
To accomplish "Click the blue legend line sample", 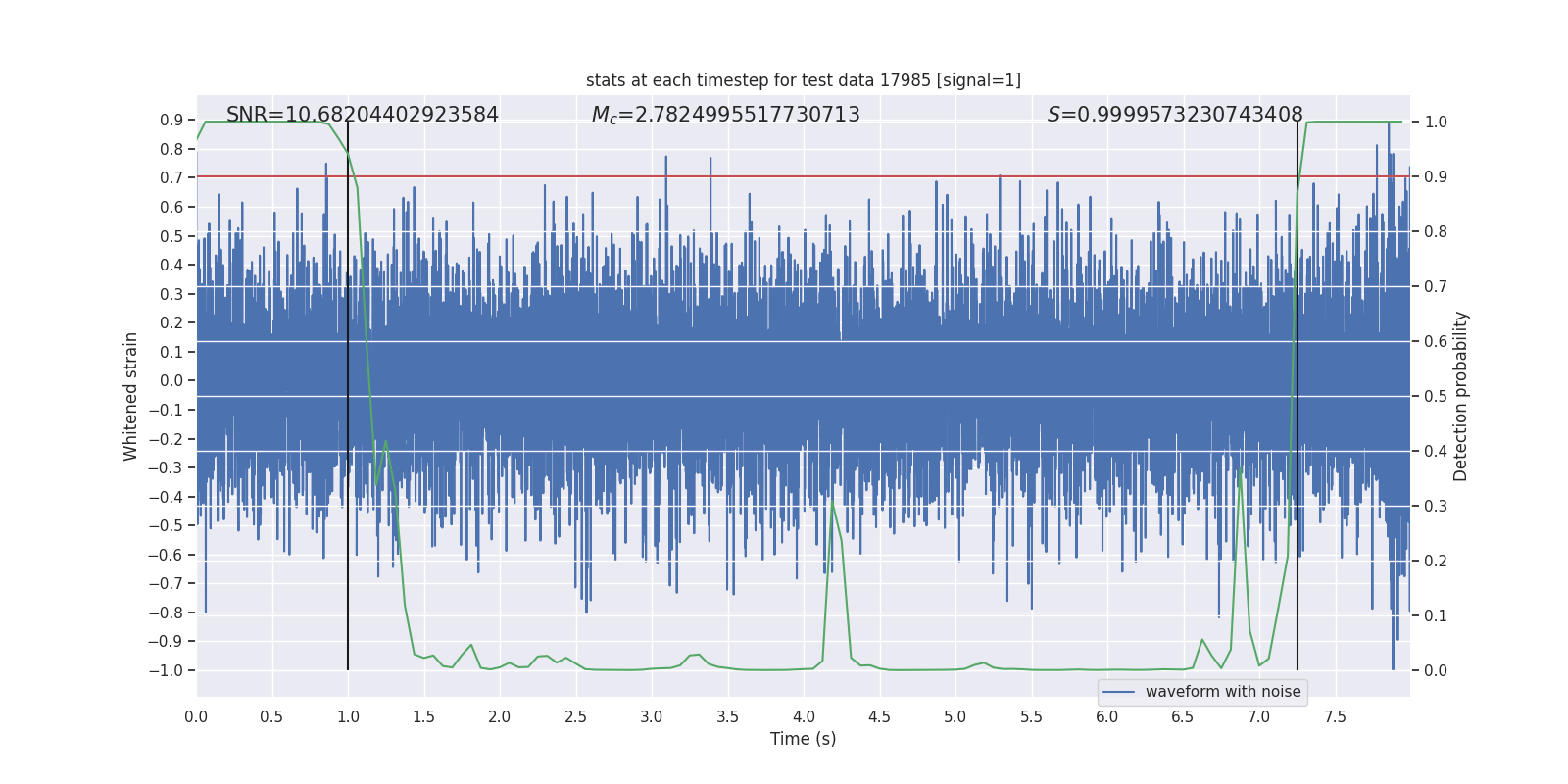I will [1119, 692].
